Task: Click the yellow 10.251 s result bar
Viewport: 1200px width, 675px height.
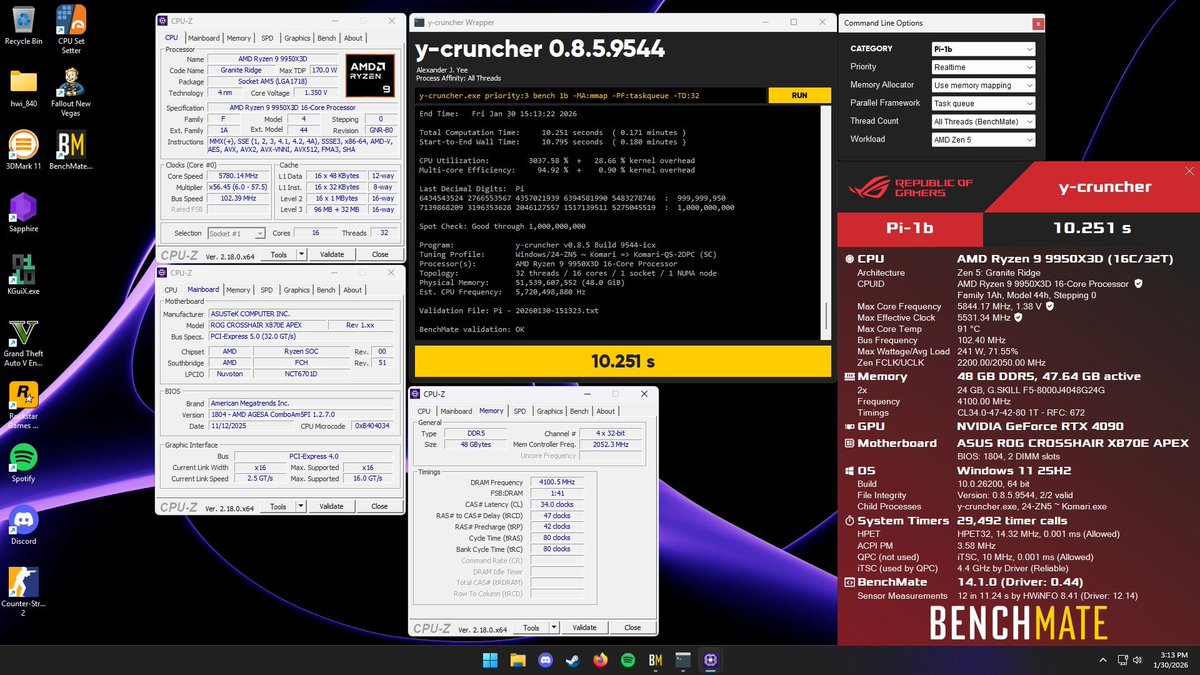Action: coord(622,361)
